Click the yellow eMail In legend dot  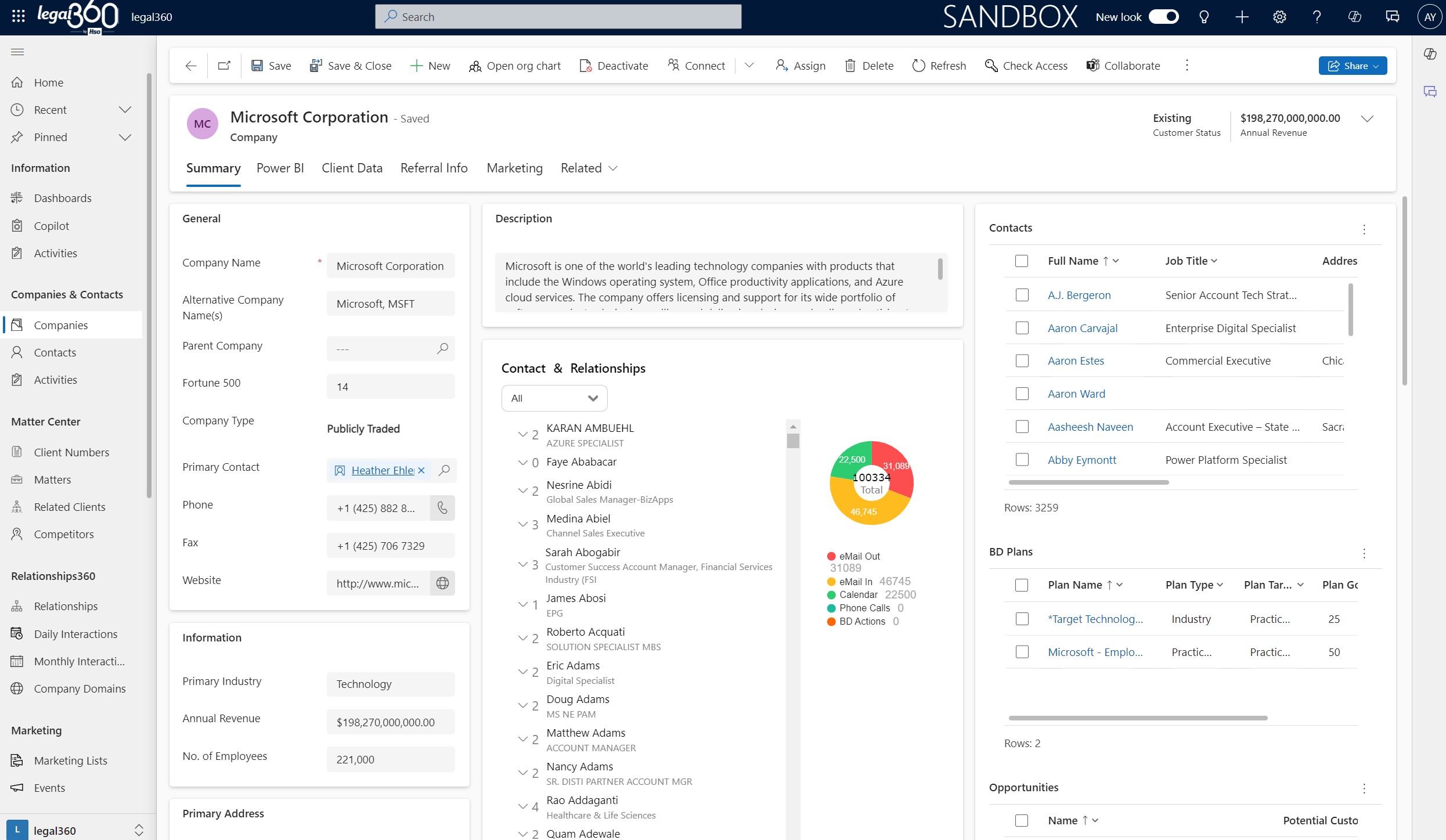(831, 582)
